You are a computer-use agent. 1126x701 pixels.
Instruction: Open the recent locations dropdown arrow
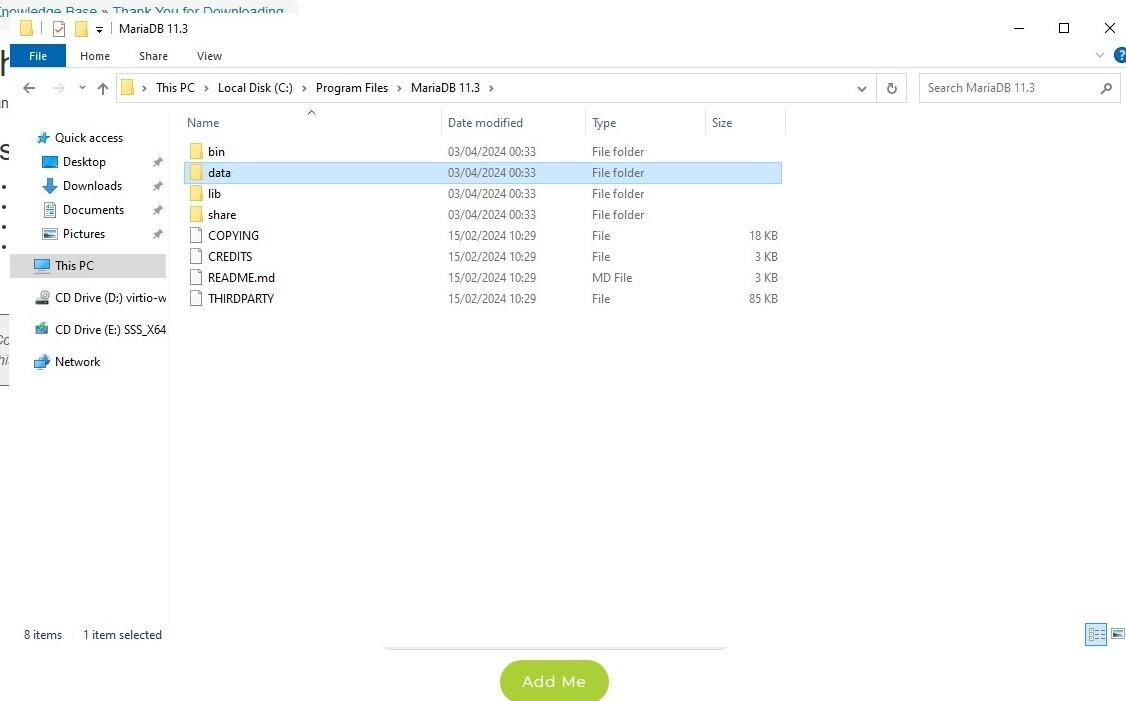point(82,88)
